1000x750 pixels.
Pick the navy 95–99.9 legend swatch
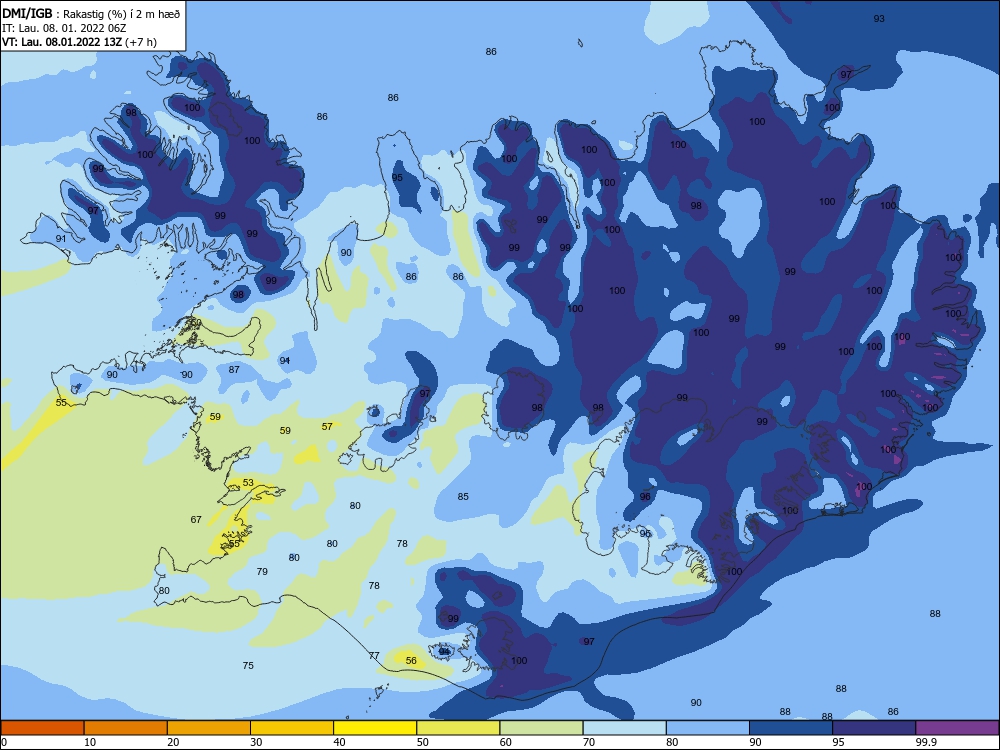[x=874, y=728]
